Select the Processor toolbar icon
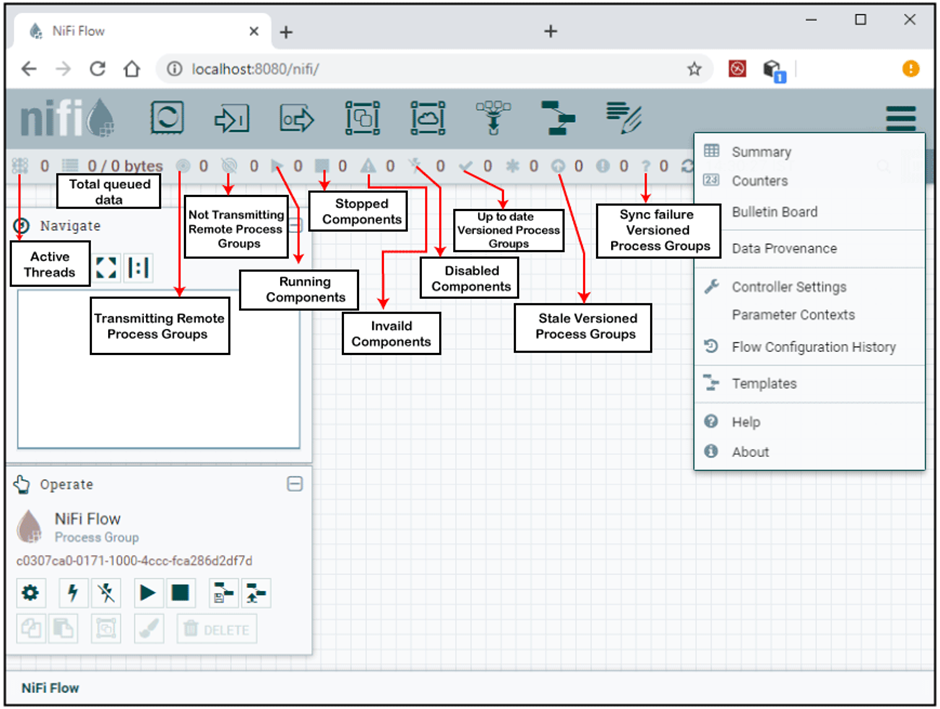940x709 pixels. 167,117
